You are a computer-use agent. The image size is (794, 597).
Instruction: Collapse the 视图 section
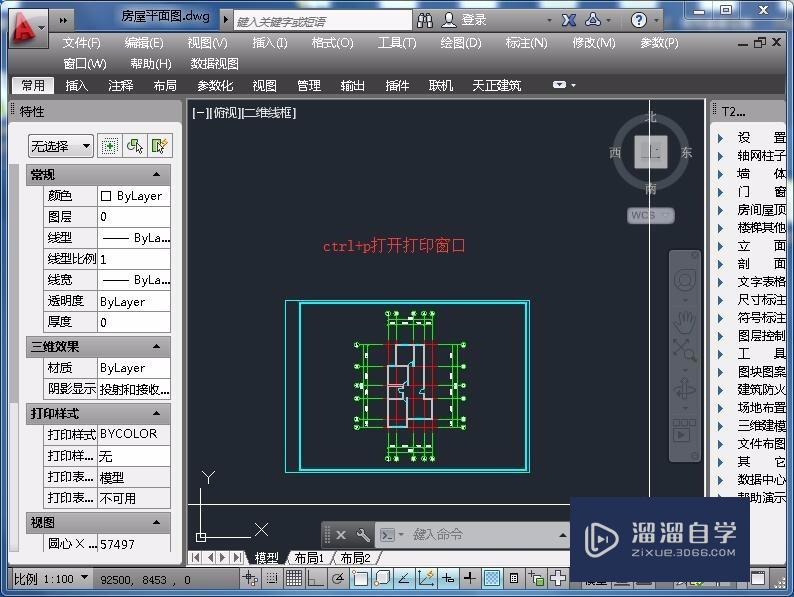(156, 523)
